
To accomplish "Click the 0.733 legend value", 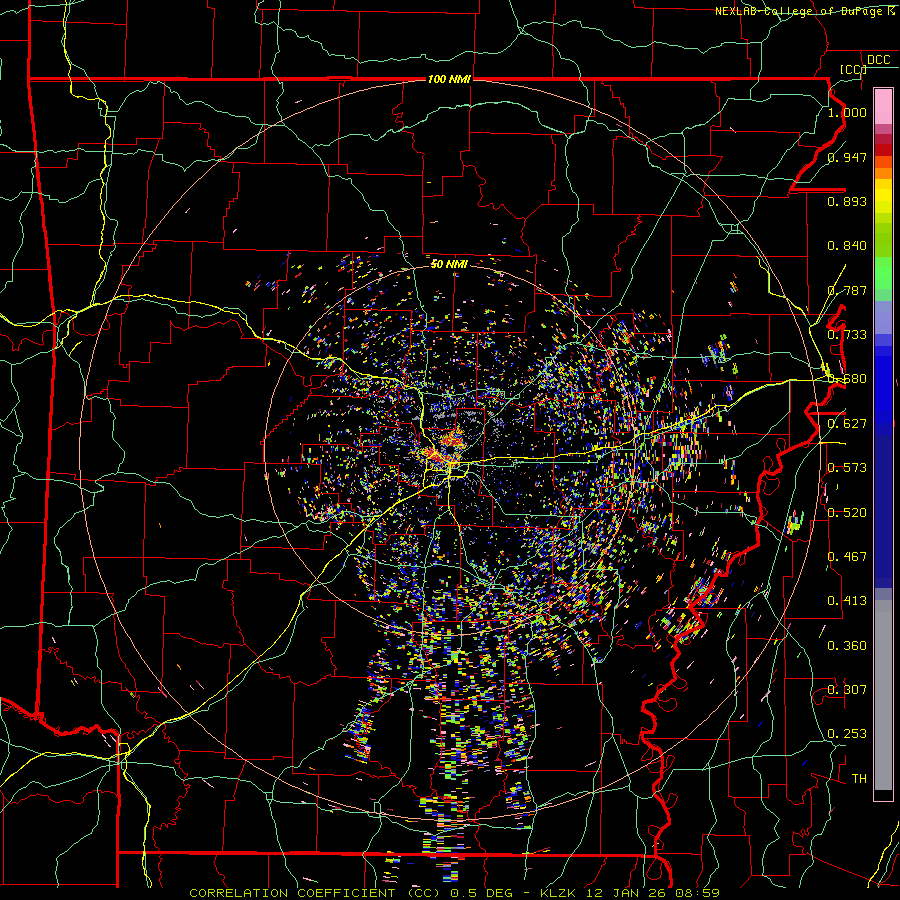I will click(x=847, y=335).
